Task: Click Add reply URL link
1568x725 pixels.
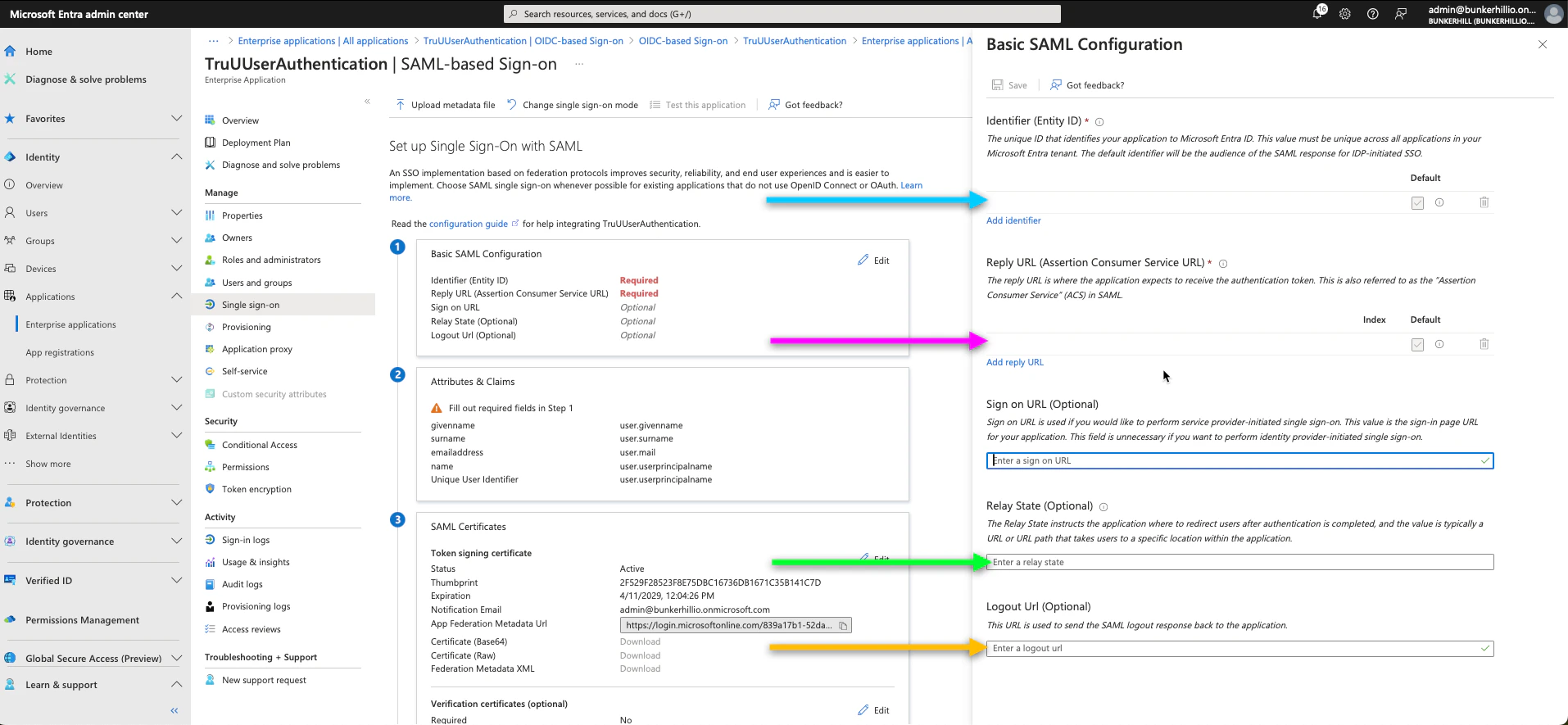Action: (1015, 362)
